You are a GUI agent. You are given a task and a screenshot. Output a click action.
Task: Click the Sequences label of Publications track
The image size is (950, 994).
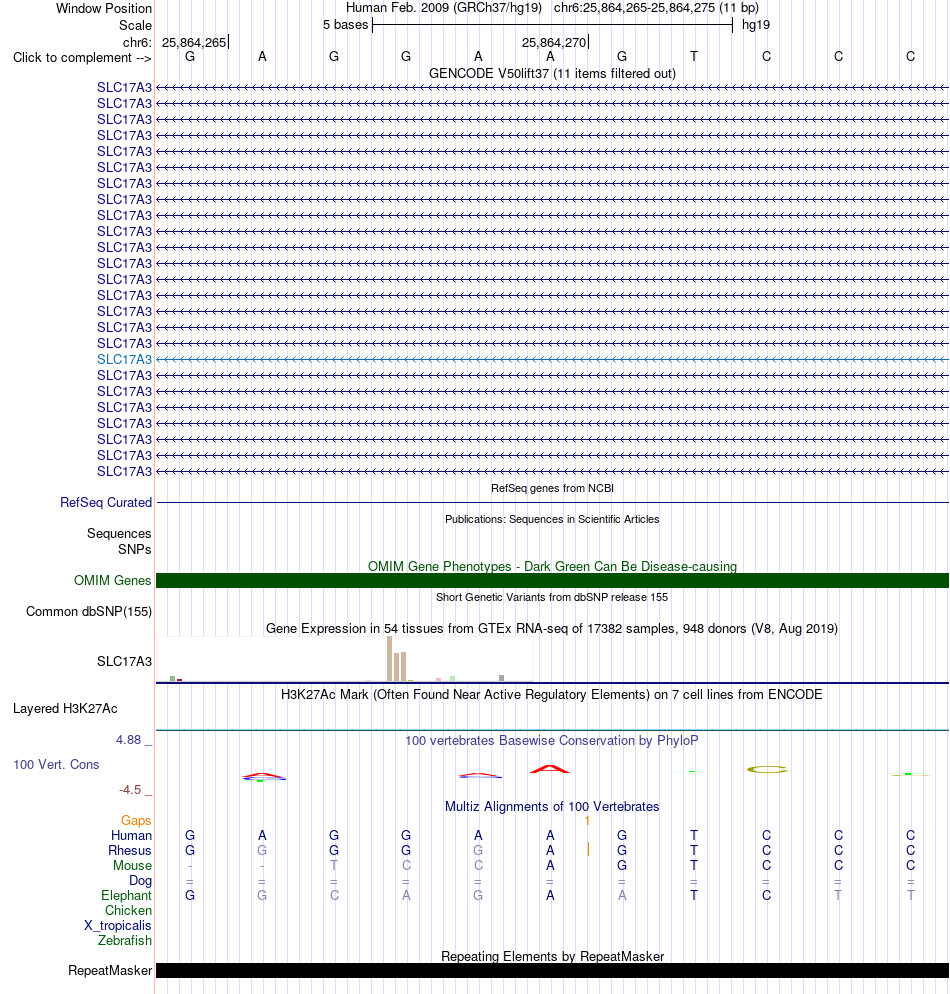coord(119,534)
